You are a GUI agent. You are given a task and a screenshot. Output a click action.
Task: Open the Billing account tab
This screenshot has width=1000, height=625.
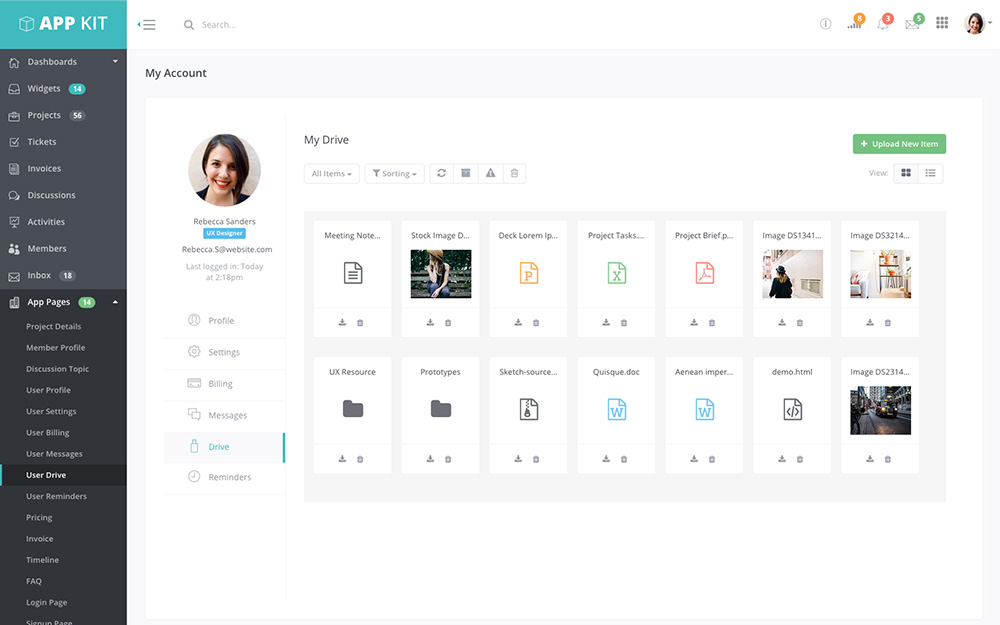tap(221, 384)
